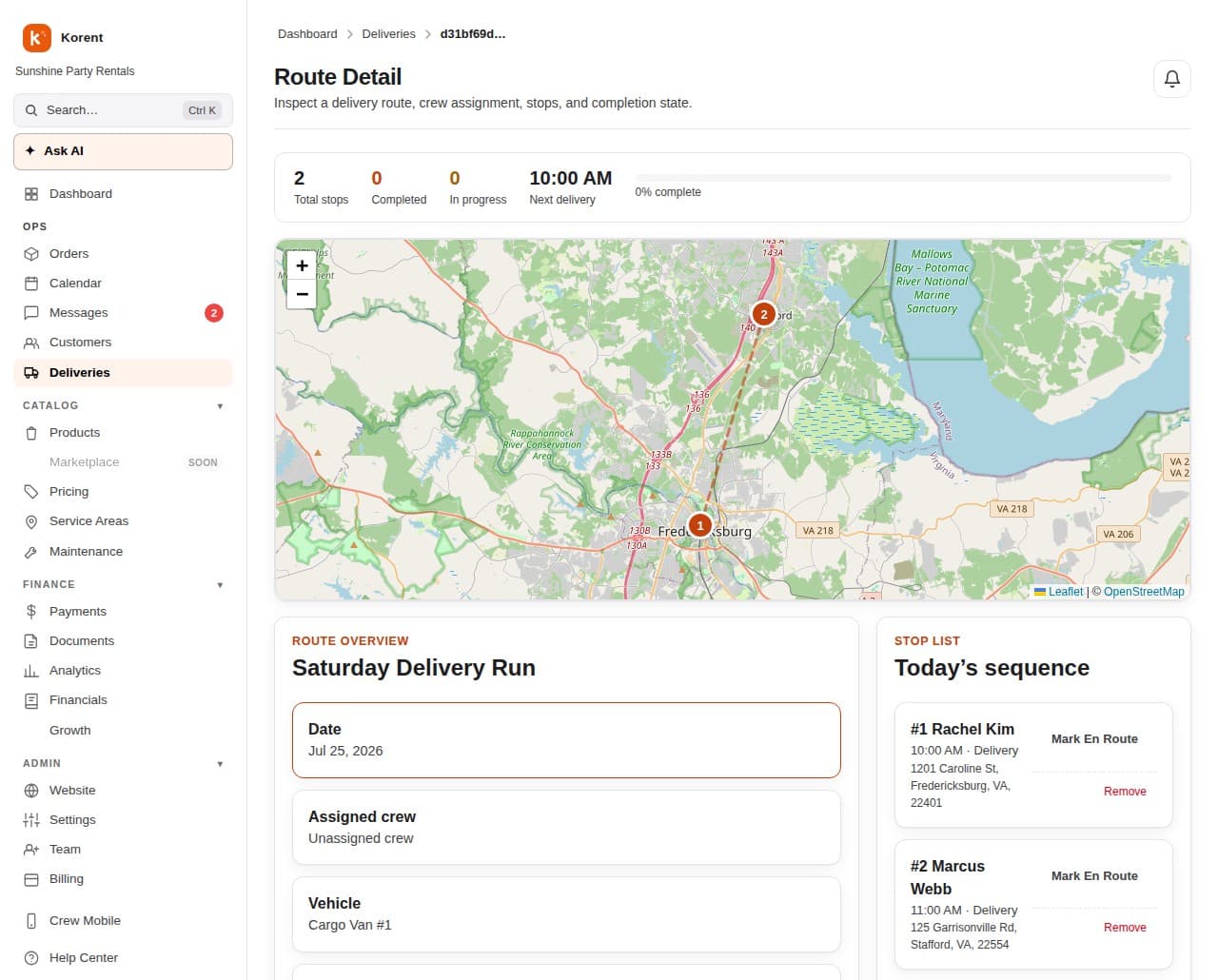
Task: Collapse the Admin section
Action: point(220,764)
